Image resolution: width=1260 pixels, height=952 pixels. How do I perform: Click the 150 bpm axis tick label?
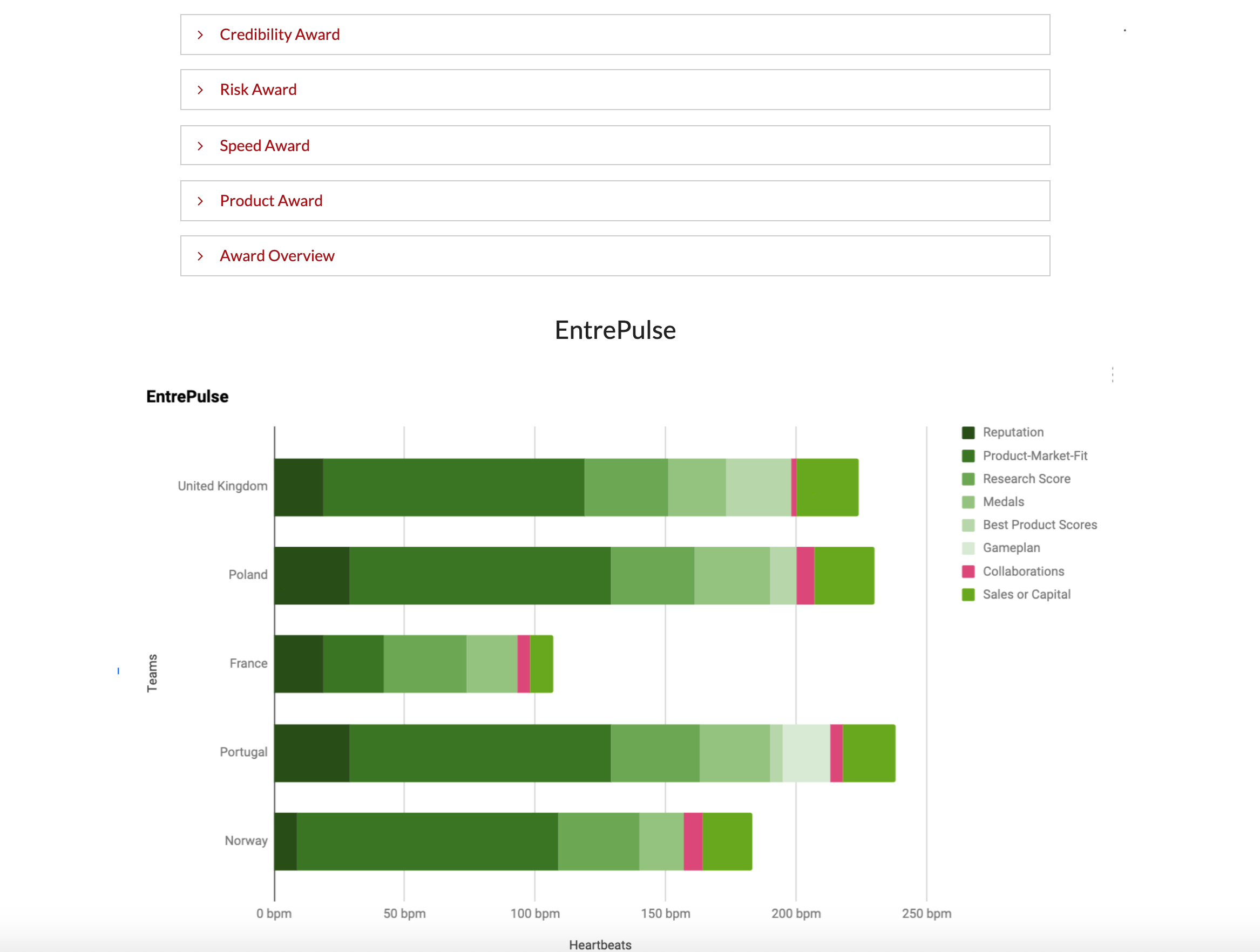point(665,914)
